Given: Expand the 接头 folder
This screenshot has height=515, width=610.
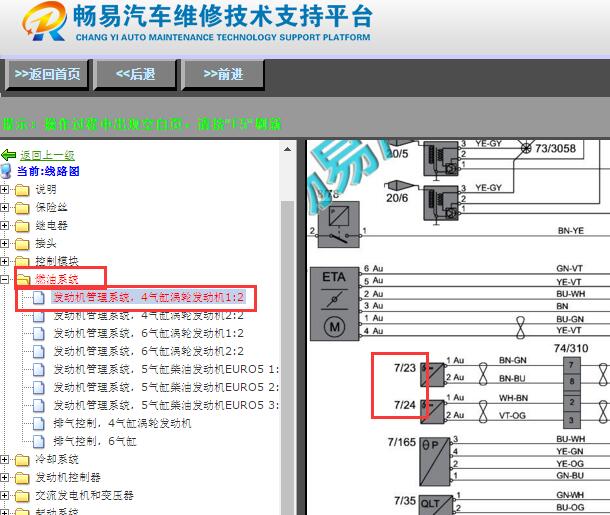Looking at the screenshot, I should (x=5, y=243).
